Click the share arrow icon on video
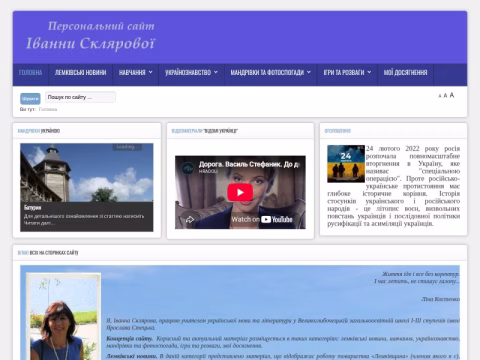 click(190, 219)
